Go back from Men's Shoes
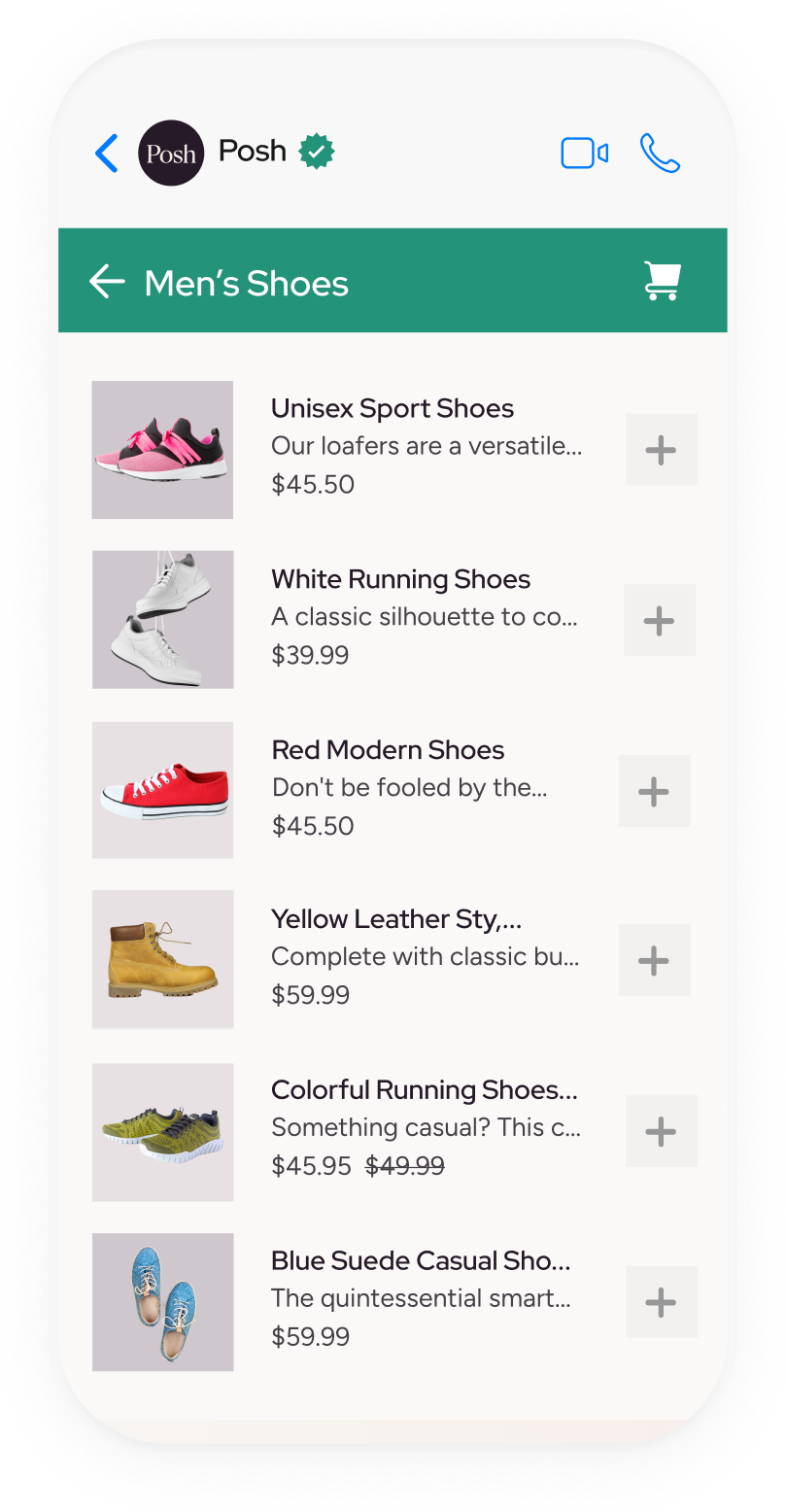Screen dimensions: 786x1512 click(x=107, y=282)
